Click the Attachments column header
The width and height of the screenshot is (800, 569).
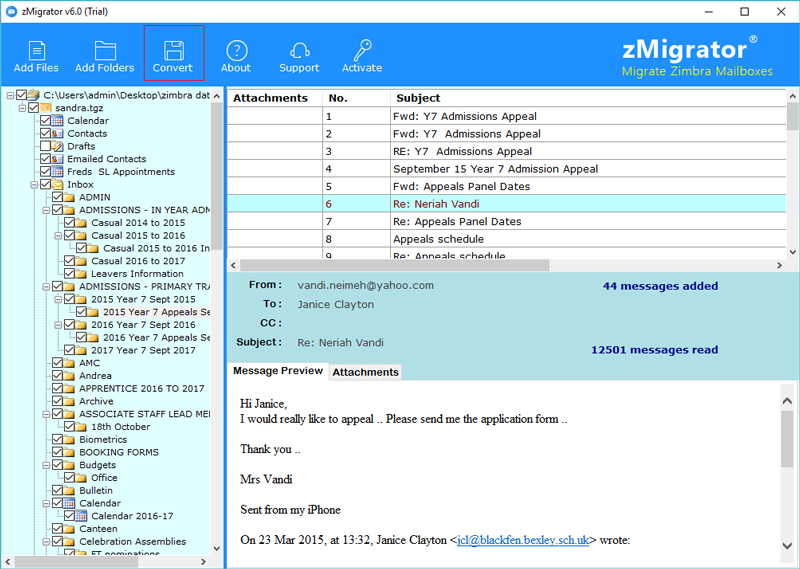click(x=274, y=98)
